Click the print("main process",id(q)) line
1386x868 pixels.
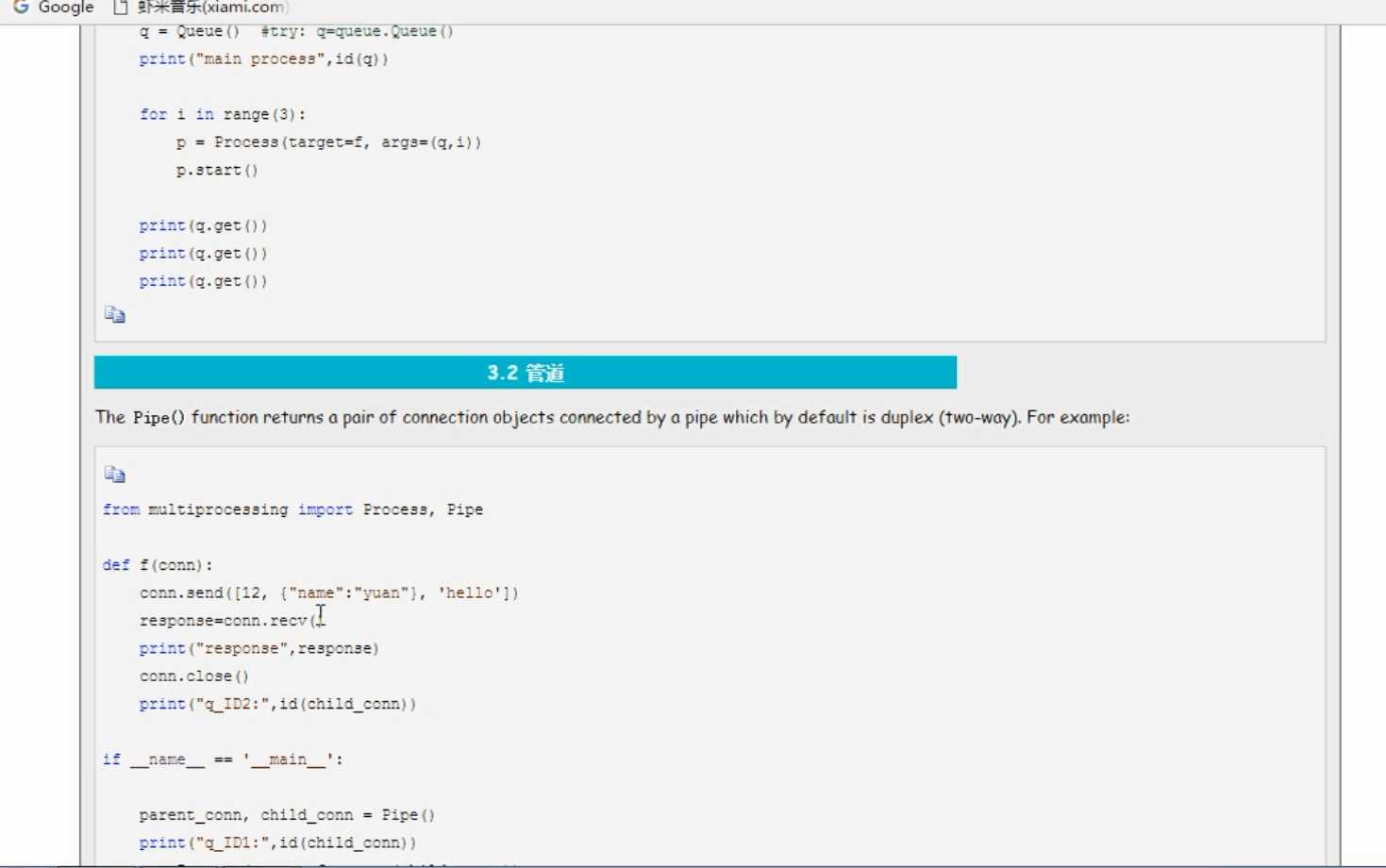[x=264, y=58]
